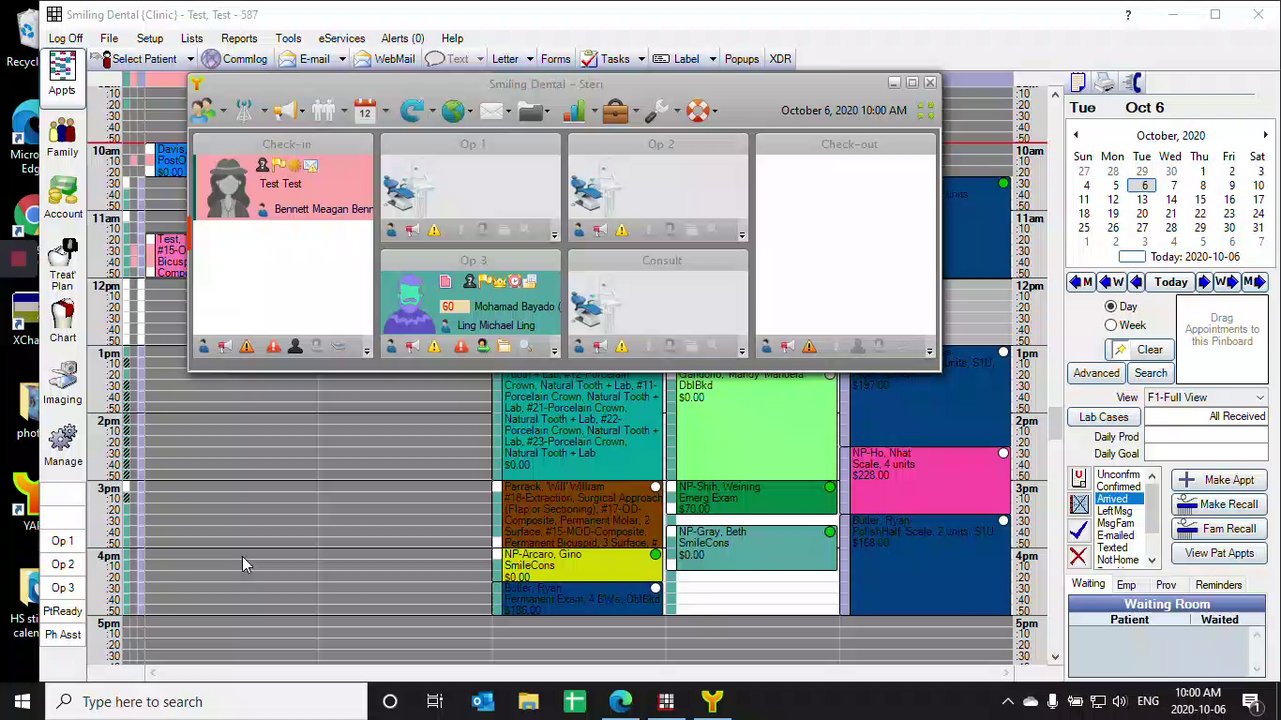Click the briefcase icon in Steri toolbar
This screenshot has height=720, width=1281.
coord(615,111)
